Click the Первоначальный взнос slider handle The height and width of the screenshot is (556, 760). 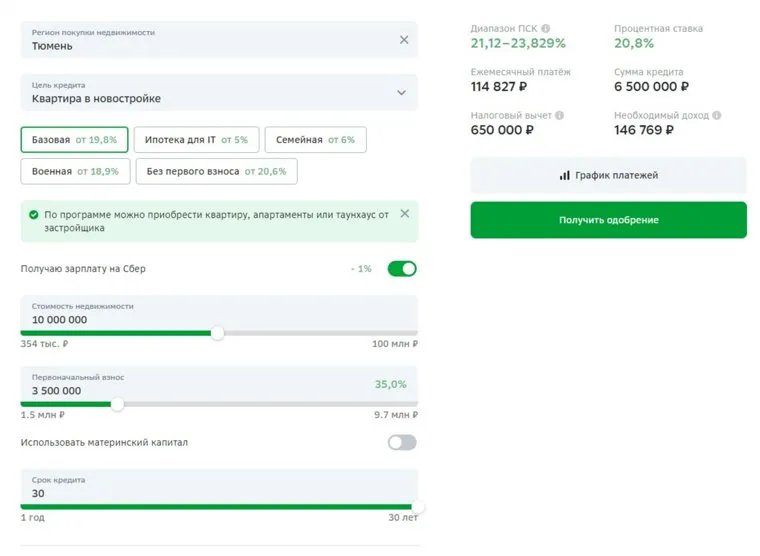(117, 404)
